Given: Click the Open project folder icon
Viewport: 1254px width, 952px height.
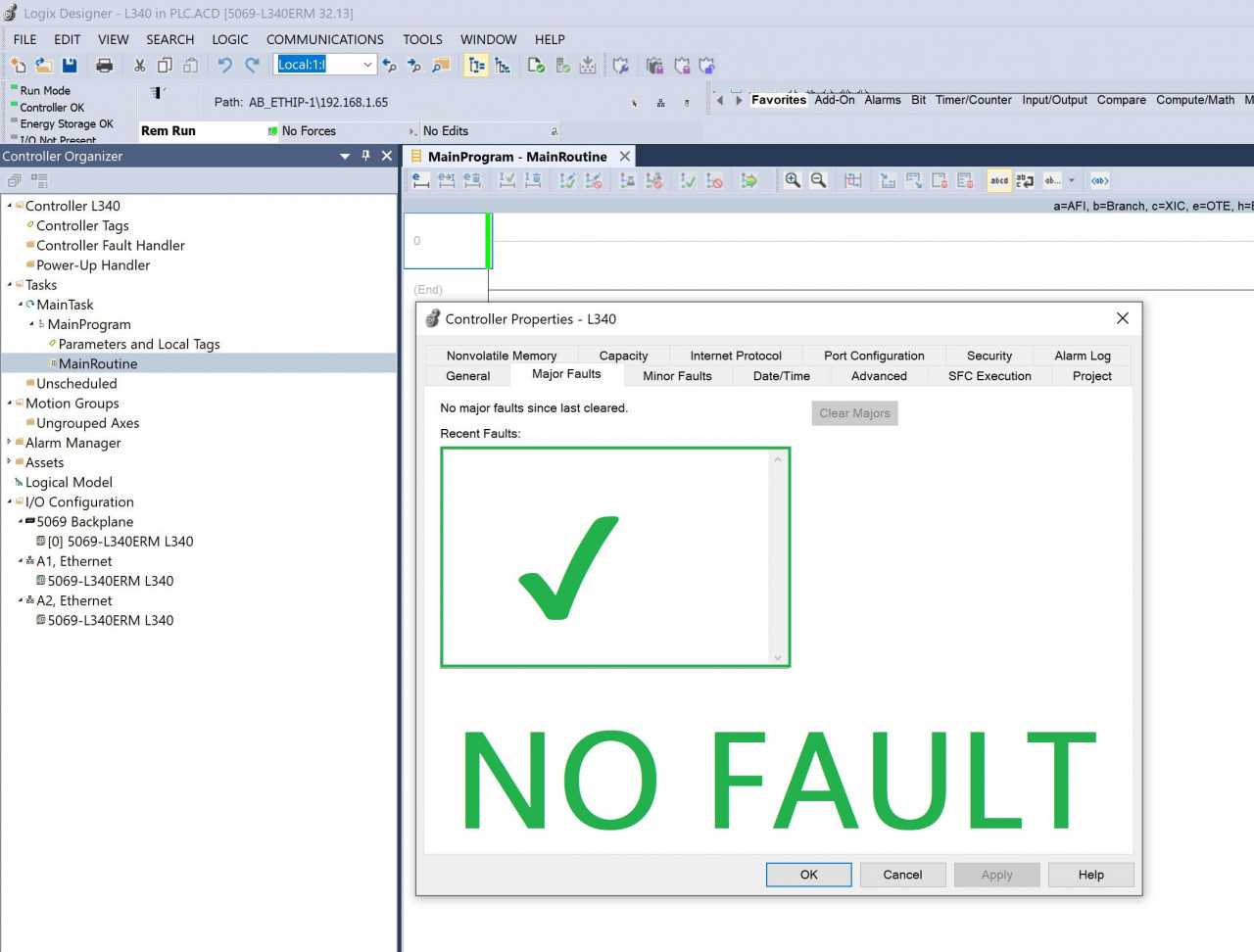Looking at the screenshot, I should tap(44, 66).
